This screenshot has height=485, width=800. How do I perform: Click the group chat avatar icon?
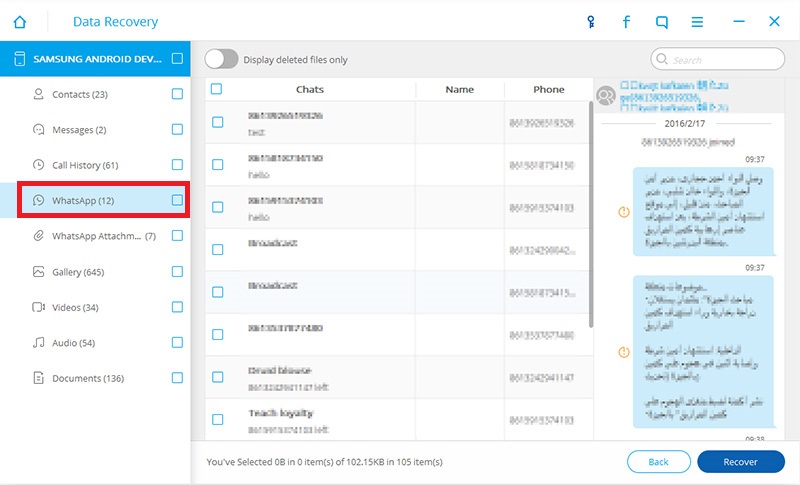click(606, 95)
